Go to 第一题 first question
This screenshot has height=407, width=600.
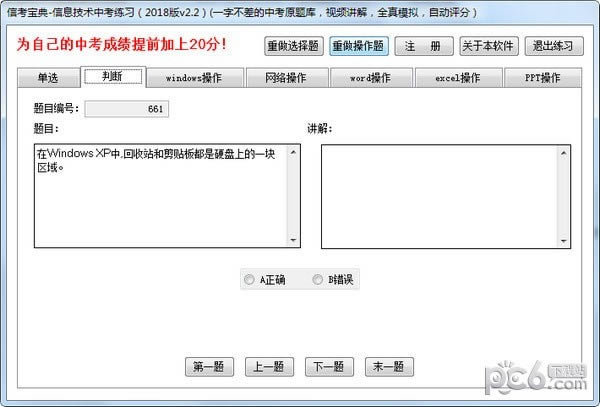(x=209, y=367)
